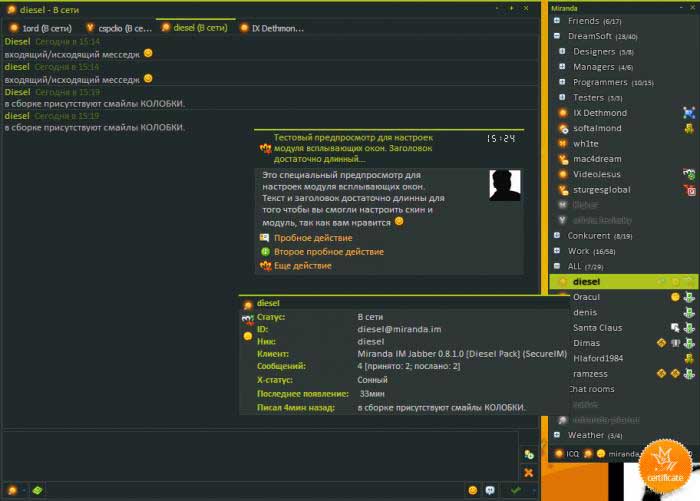This screenshot has height=501, width=700.
Task: Collapse the DreamSoft group
Action: 557,36
